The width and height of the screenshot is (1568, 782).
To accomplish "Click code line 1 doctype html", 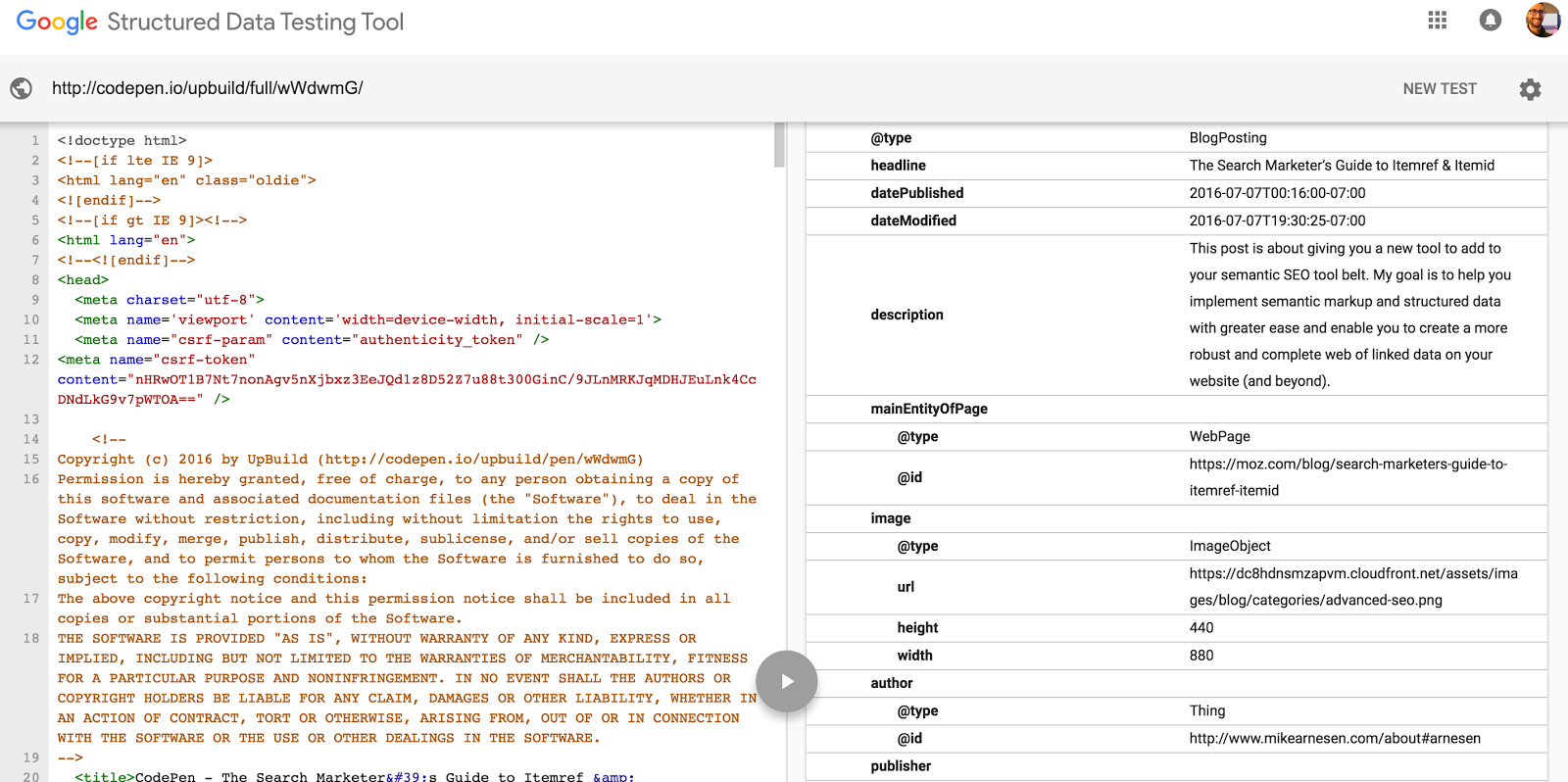I will pyautogui.click(x=122, y=140).
